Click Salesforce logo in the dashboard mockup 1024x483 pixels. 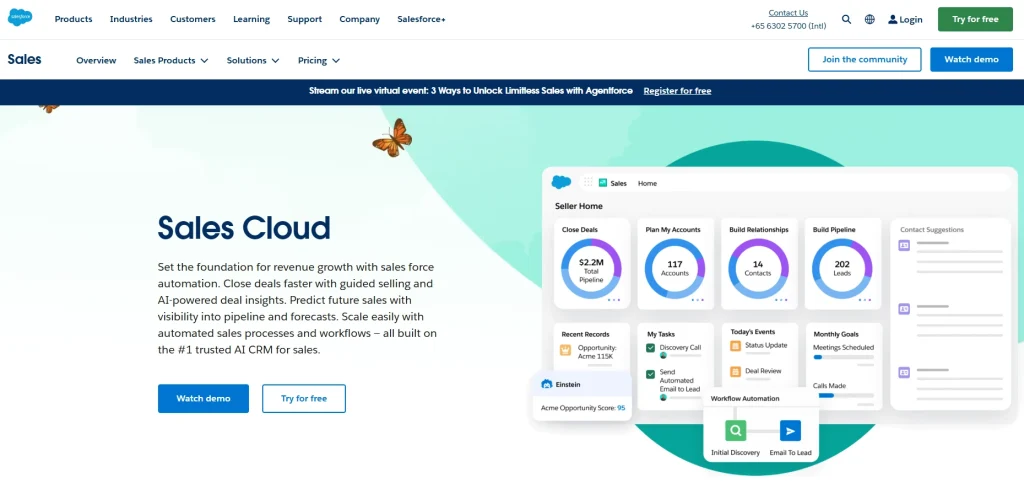[561, 182]
